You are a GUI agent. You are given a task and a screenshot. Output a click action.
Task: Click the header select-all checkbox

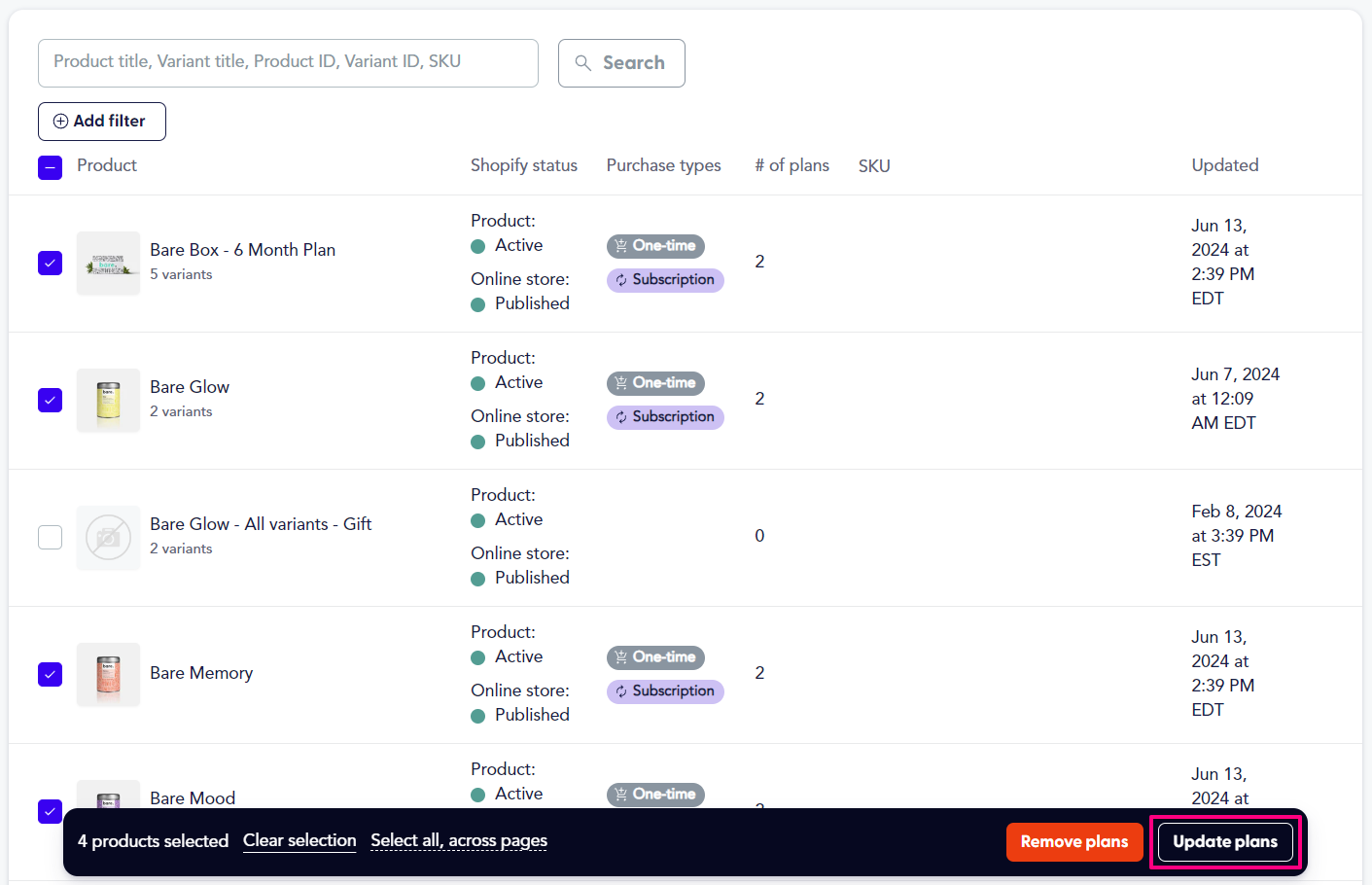tap(50, 167)
